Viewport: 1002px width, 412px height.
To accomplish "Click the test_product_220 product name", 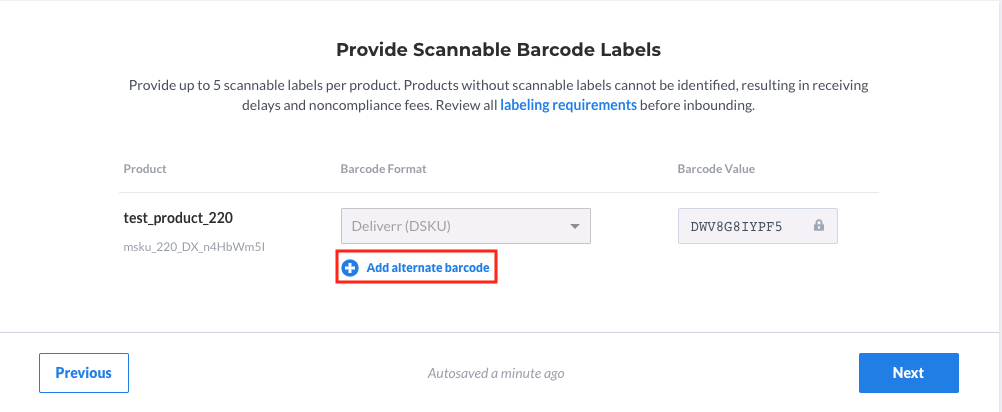I will (178, 218).
